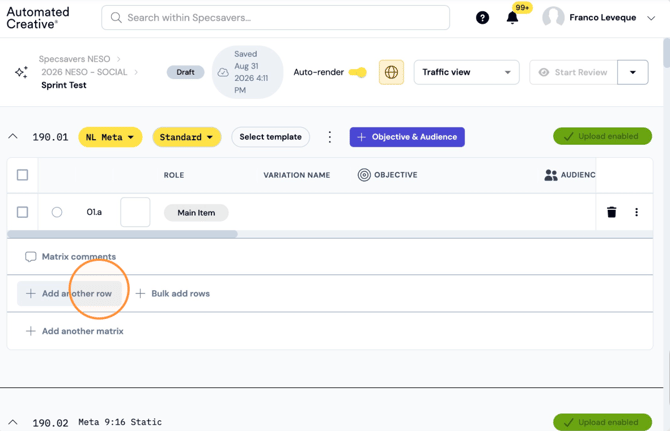Click the ROLE column header
The image size is (670, 431).
(x=174, y=175)
